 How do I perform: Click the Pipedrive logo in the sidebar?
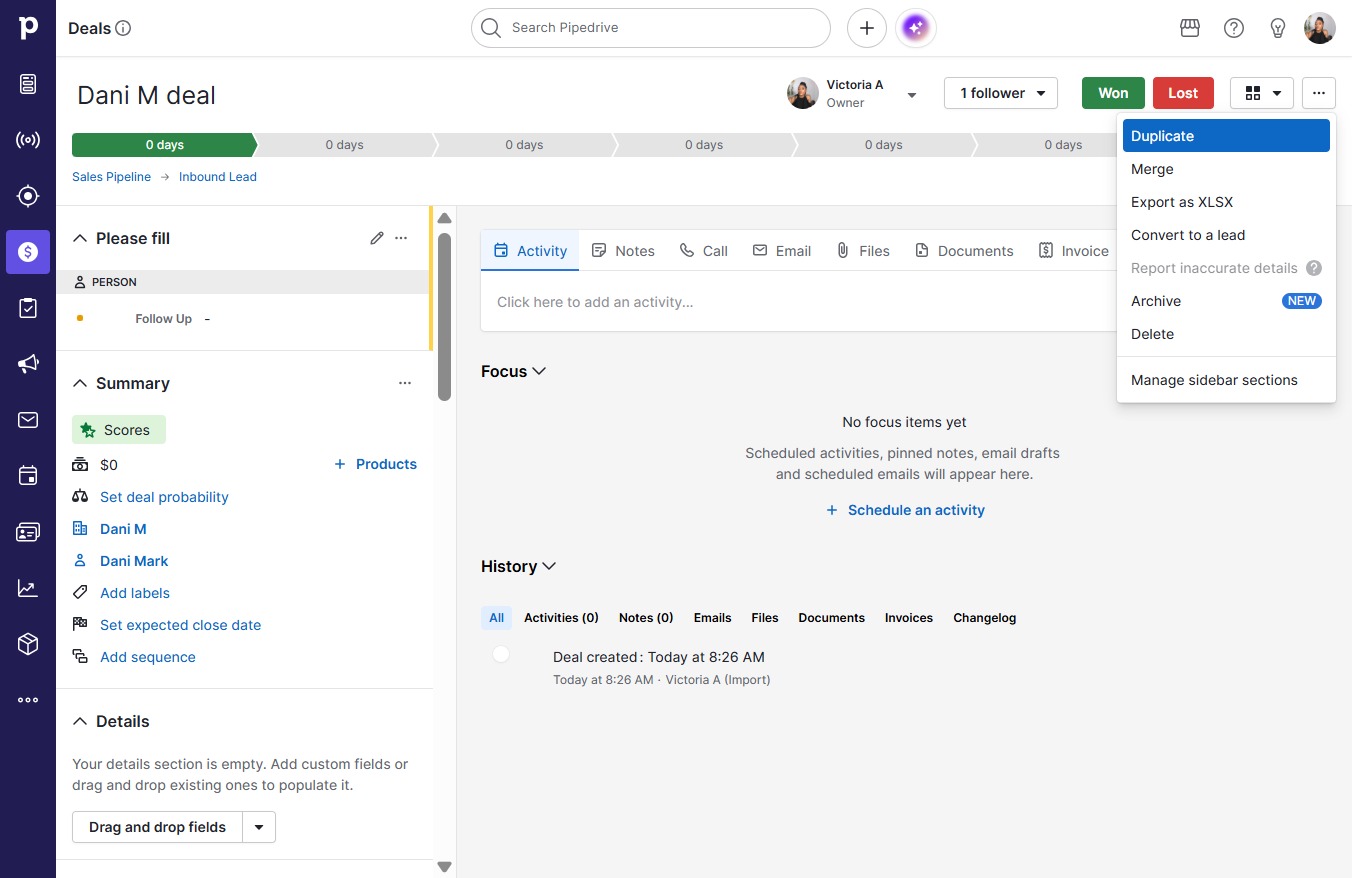coord(28,28)
